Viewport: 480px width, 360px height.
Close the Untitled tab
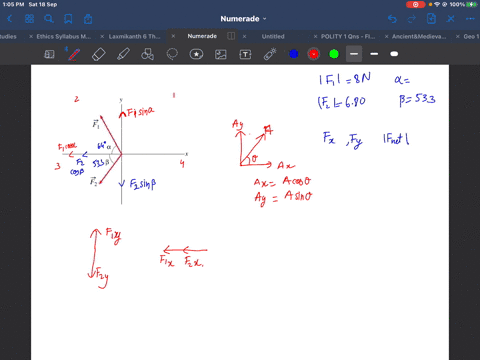coord(244,36)
